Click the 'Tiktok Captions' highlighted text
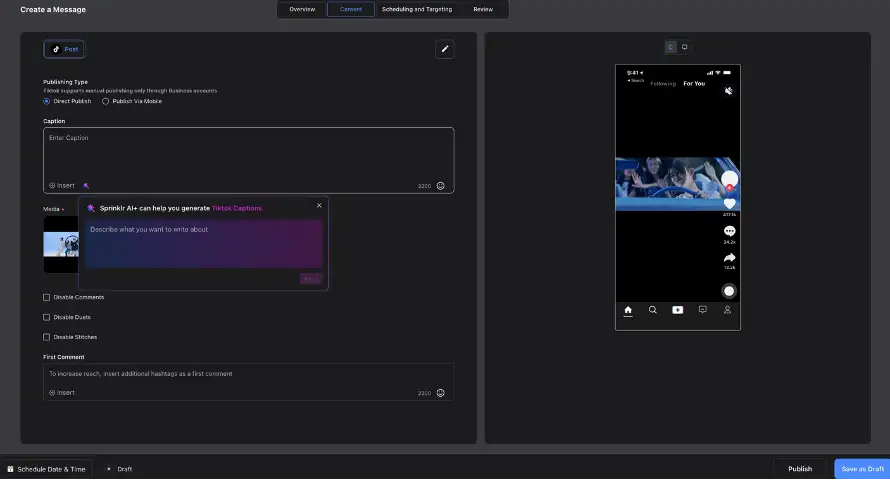 (237, 208)
